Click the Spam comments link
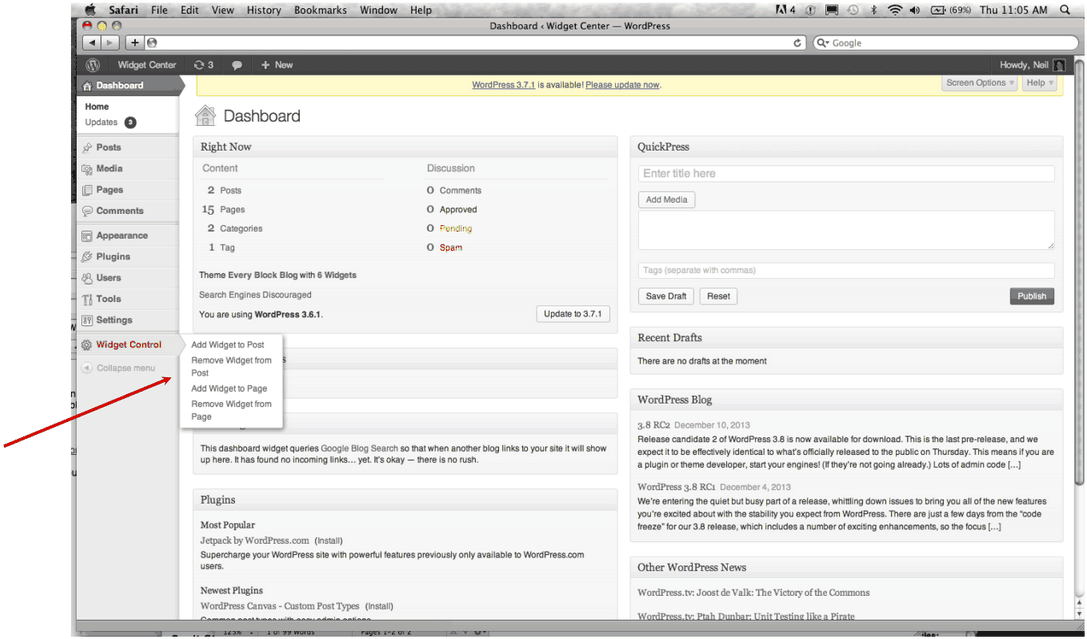The image size is (1087, 639). click(x=451, y=247)
